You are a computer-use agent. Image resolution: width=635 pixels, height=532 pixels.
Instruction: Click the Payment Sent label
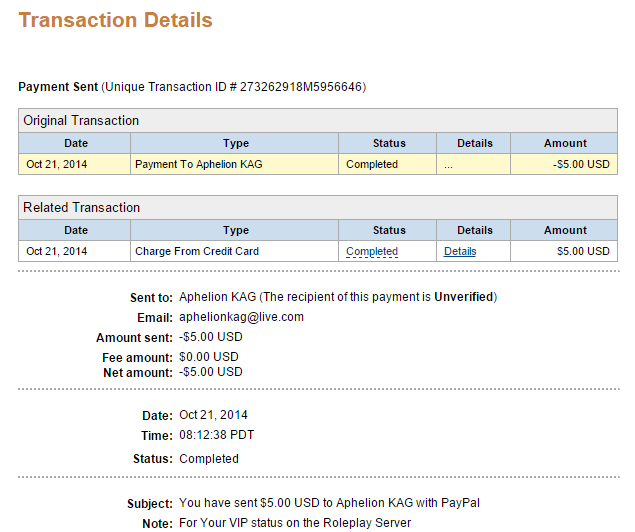[x=58, y=87]
